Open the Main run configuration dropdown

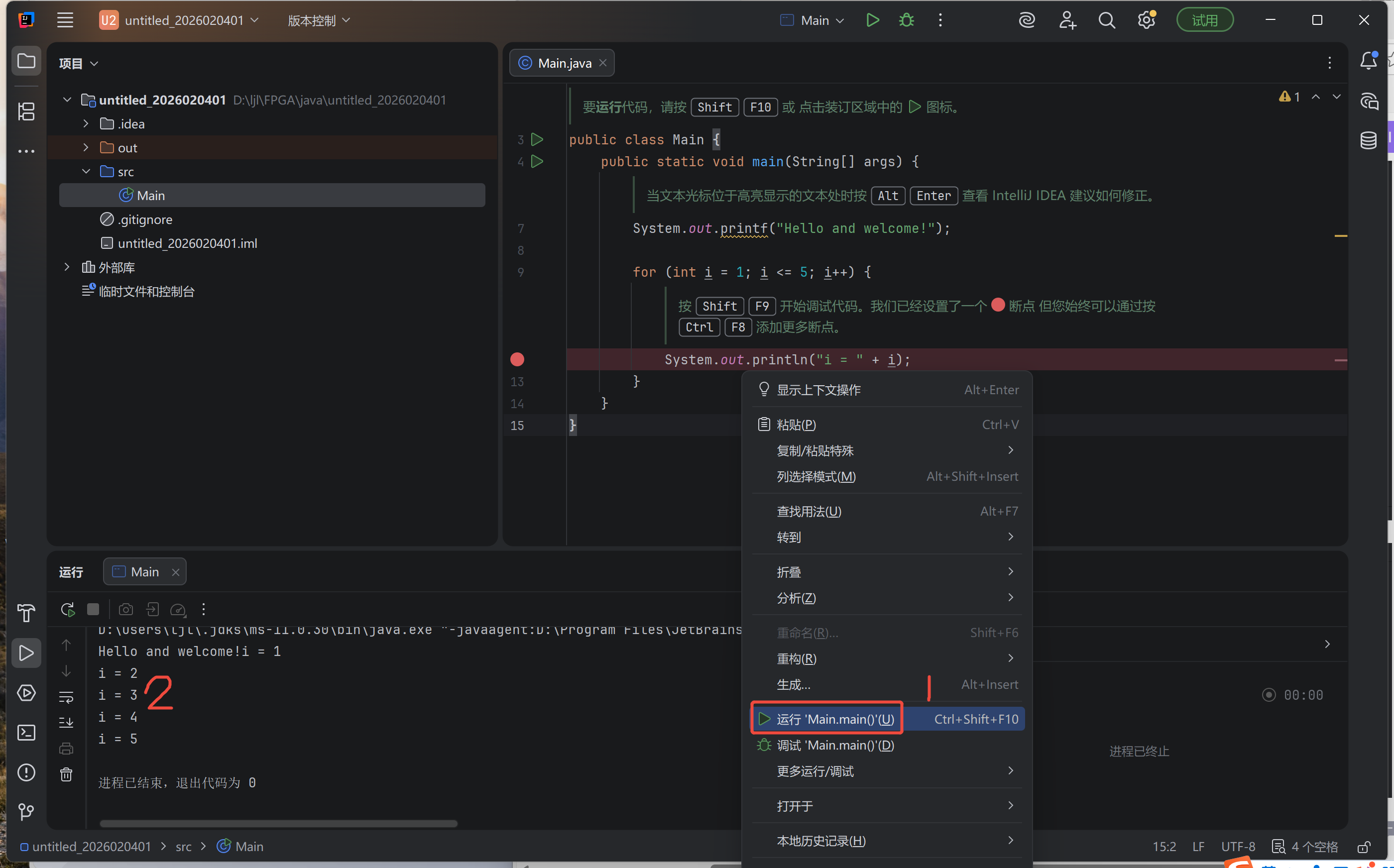pos(813,21)
